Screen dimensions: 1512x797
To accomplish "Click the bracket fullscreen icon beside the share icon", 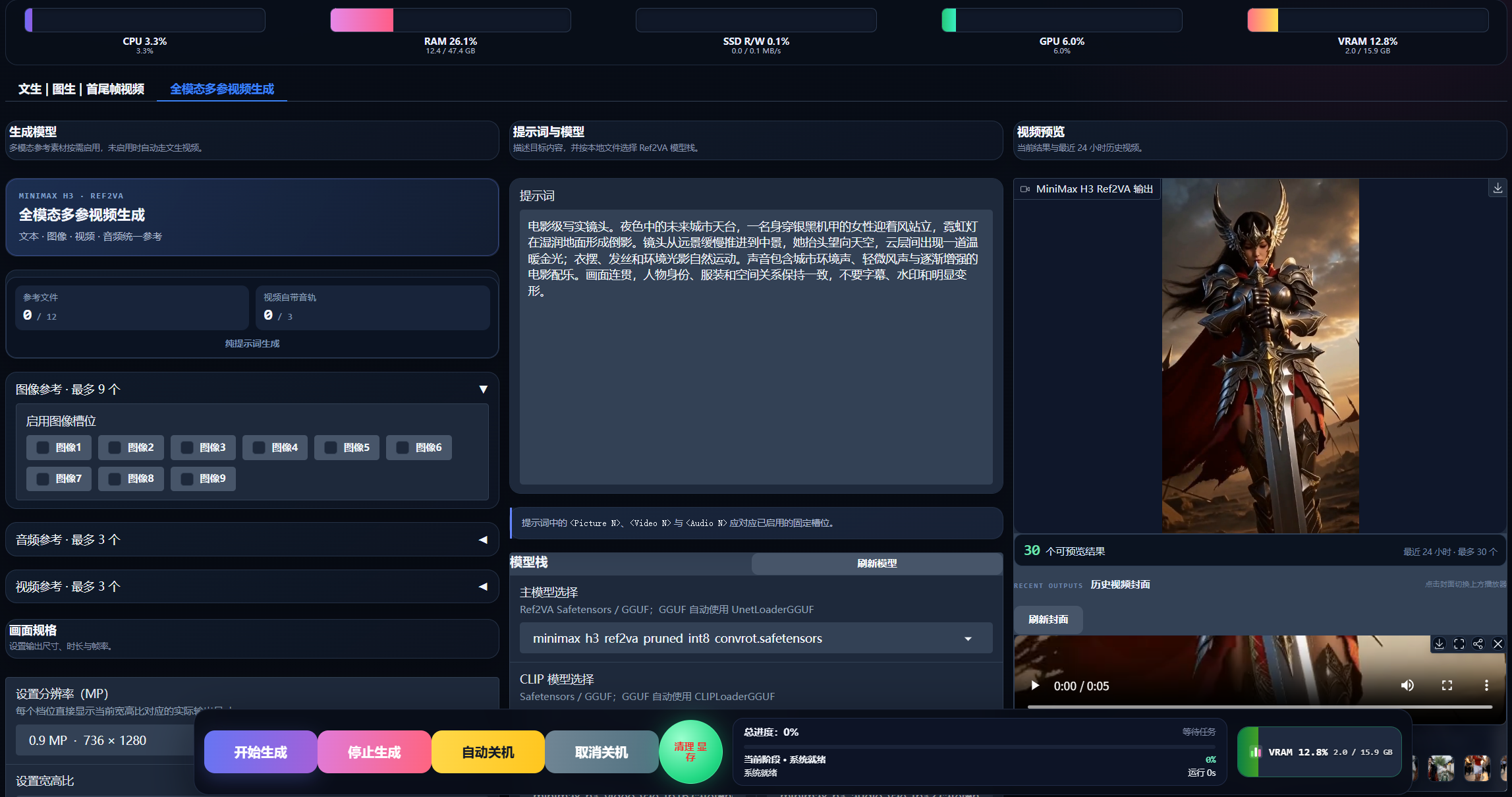I will (x=1459, y=644).
